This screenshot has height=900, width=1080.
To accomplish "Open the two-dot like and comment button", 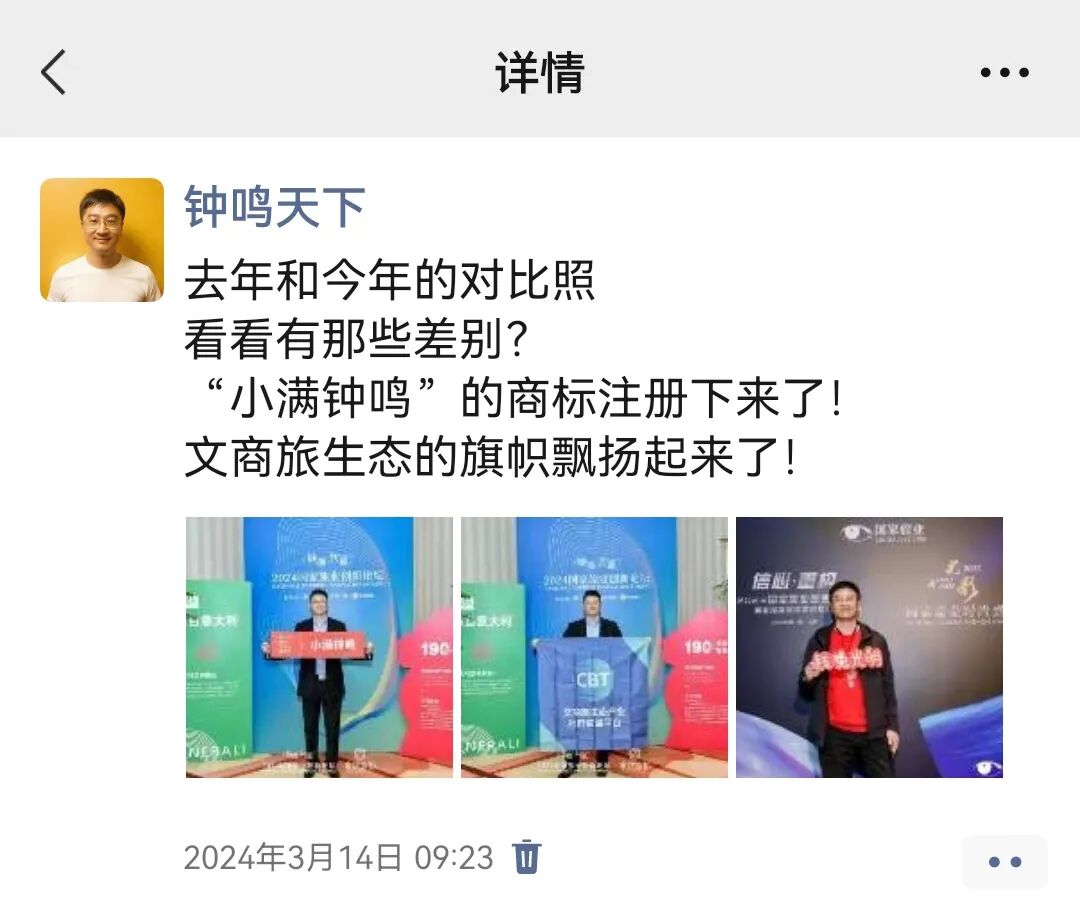I will click(x=1005, y=861).
